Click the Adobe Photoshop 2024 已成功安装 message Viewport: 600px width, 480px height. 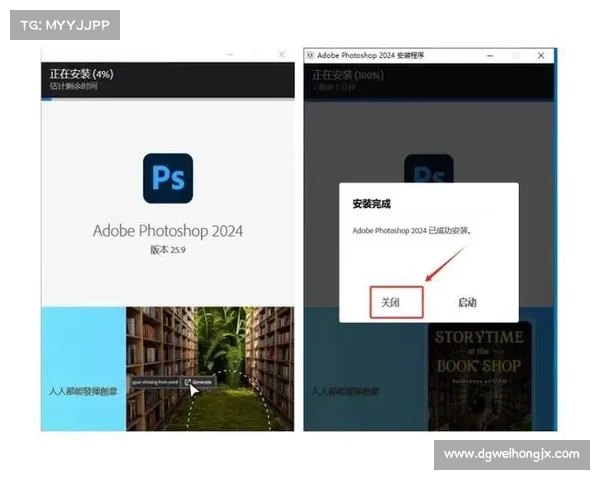point(412,230)
